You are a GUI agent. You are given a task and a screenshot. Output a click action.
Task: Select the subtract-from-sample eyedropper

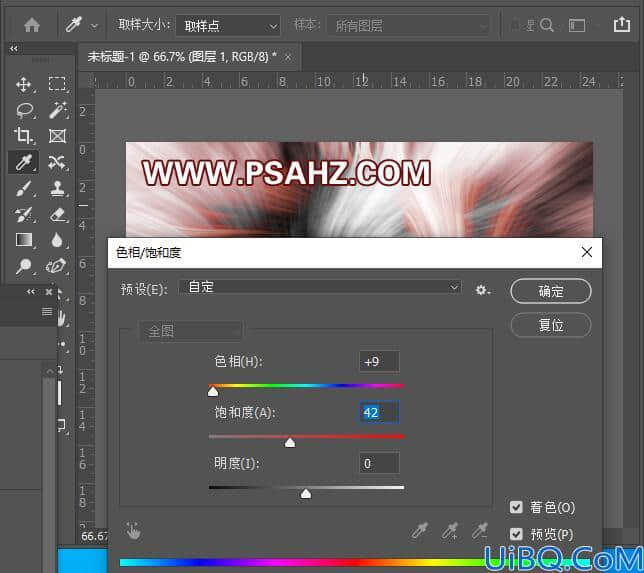click(479, 531)
